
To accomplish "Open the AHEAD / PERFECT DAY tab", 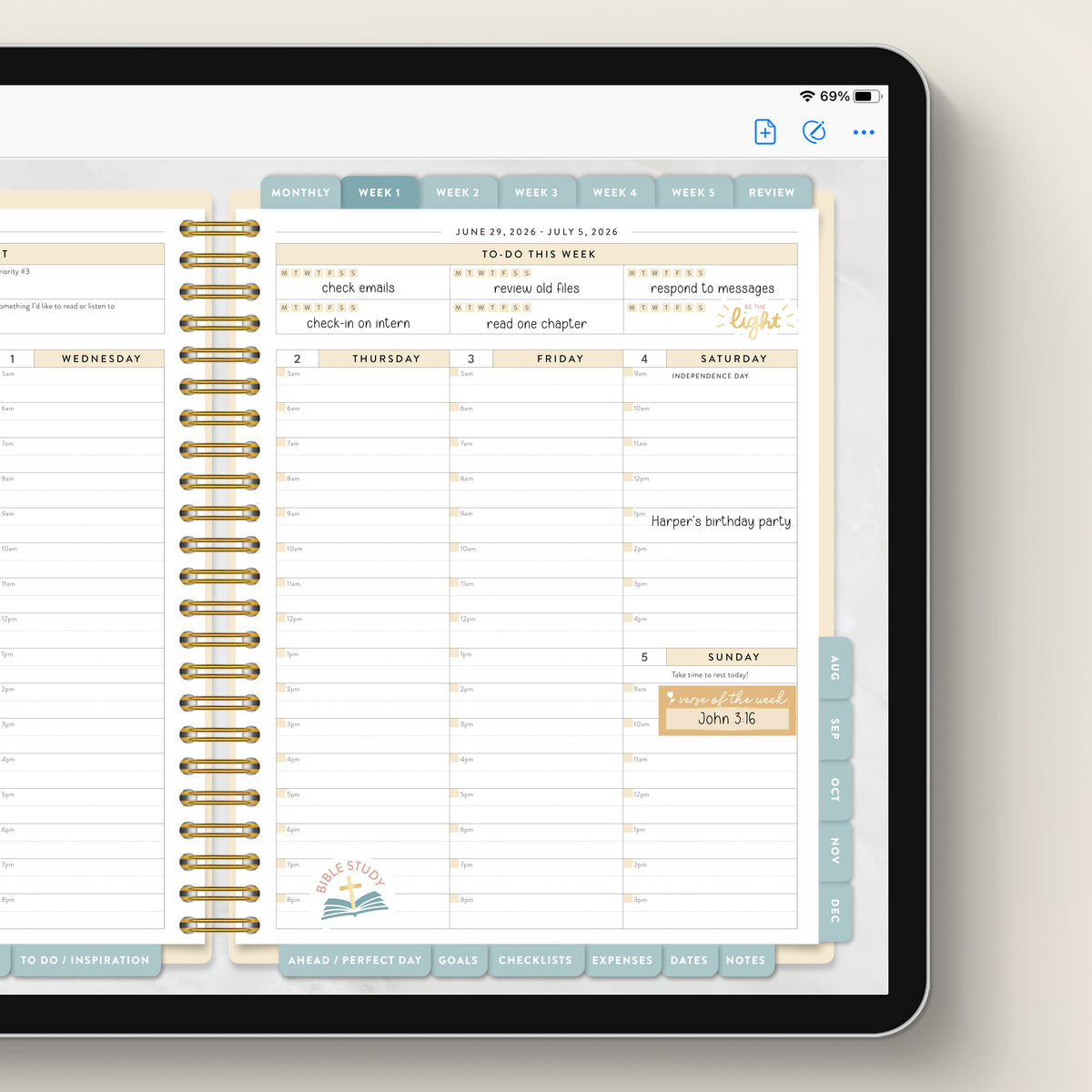I will pyautogui.click(x=355, y=960).
